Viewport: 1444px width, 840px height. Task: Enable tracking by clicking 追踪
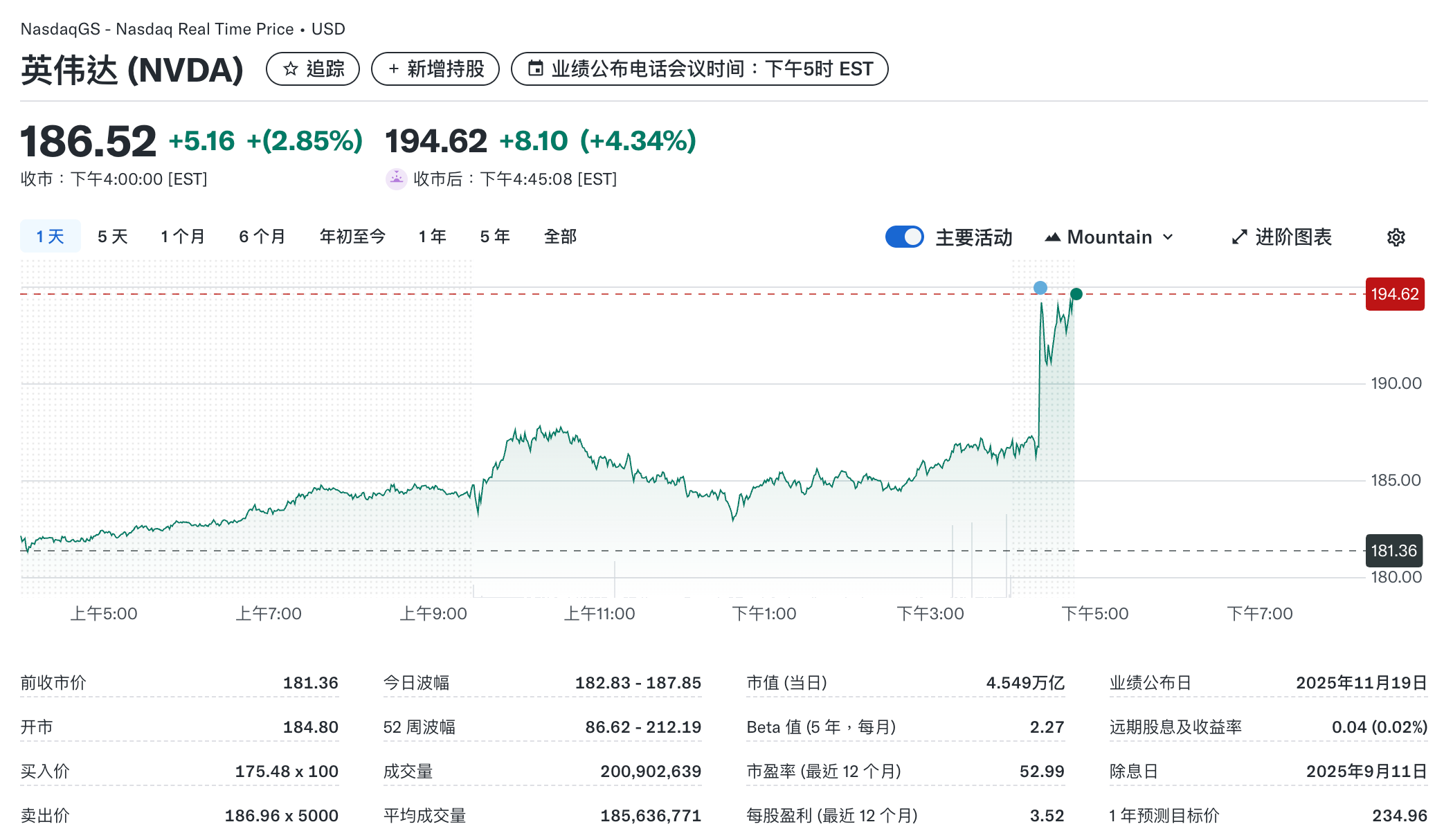(x=313, y=69)
